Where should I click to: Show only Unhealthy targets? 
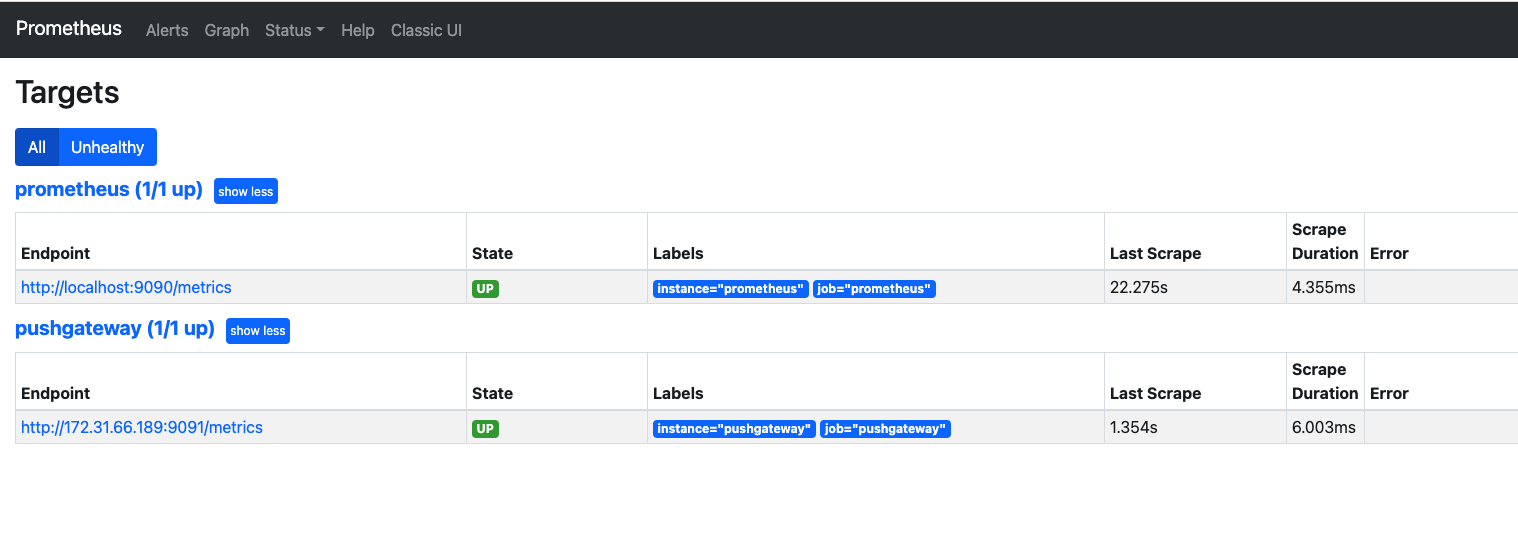click(x=108, y=147)
